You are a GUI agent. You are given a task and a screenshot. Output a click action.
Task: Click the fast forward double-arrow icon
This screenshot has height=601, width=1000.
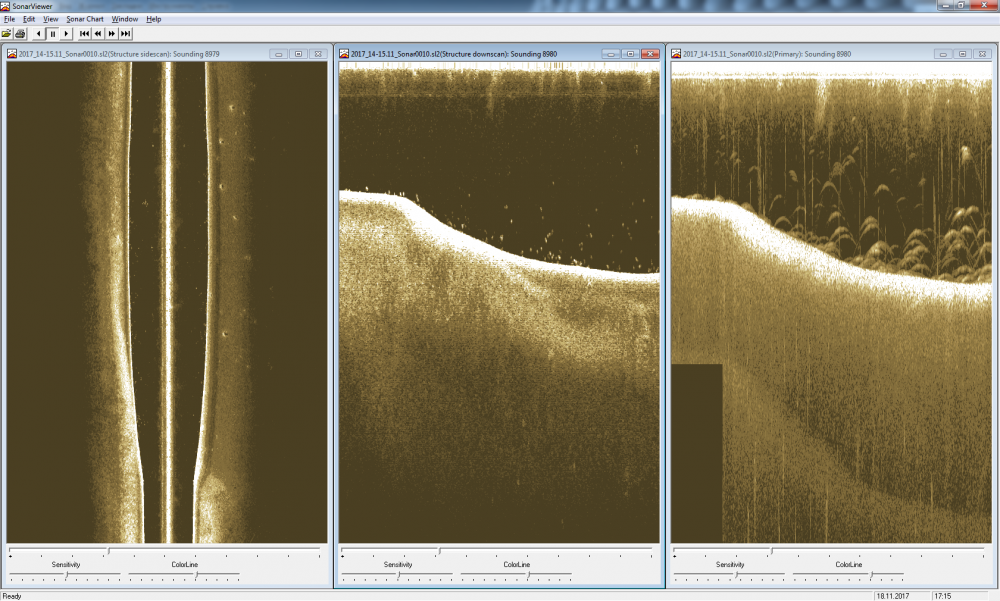(x=112, y=33)
